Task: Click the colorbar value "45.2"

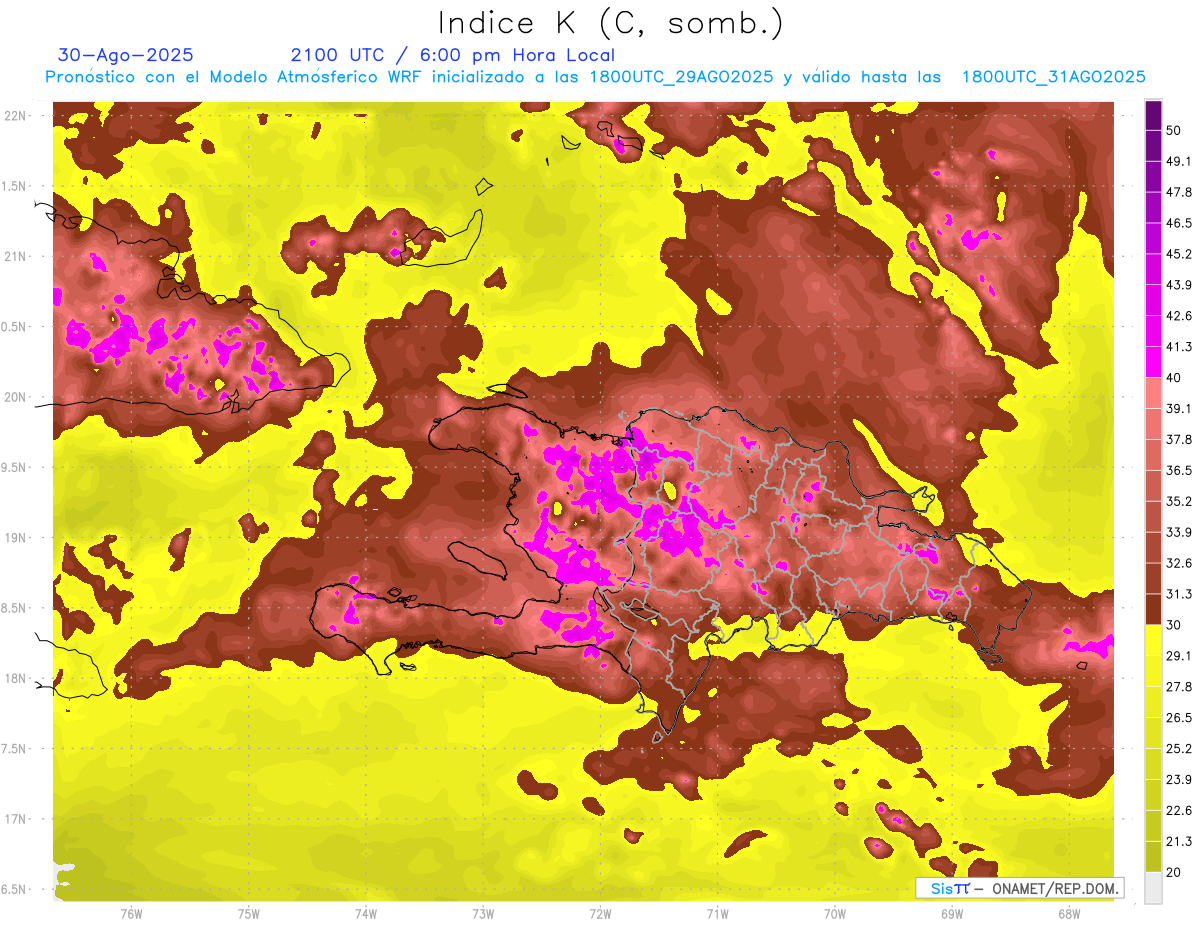Action: click(x=1179, y=254)
